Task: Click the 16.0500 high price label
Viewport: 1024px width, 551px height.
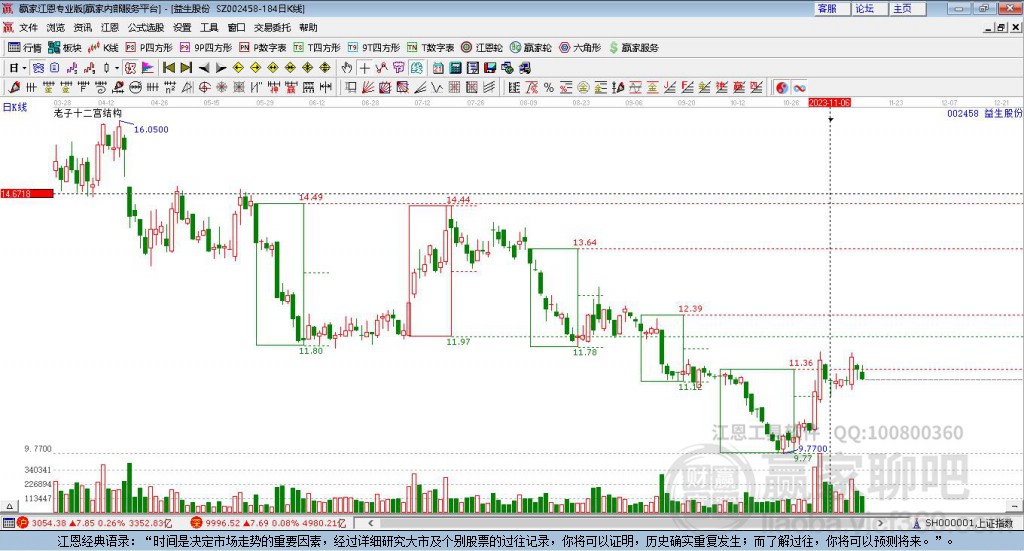Action: pos(151,129)
